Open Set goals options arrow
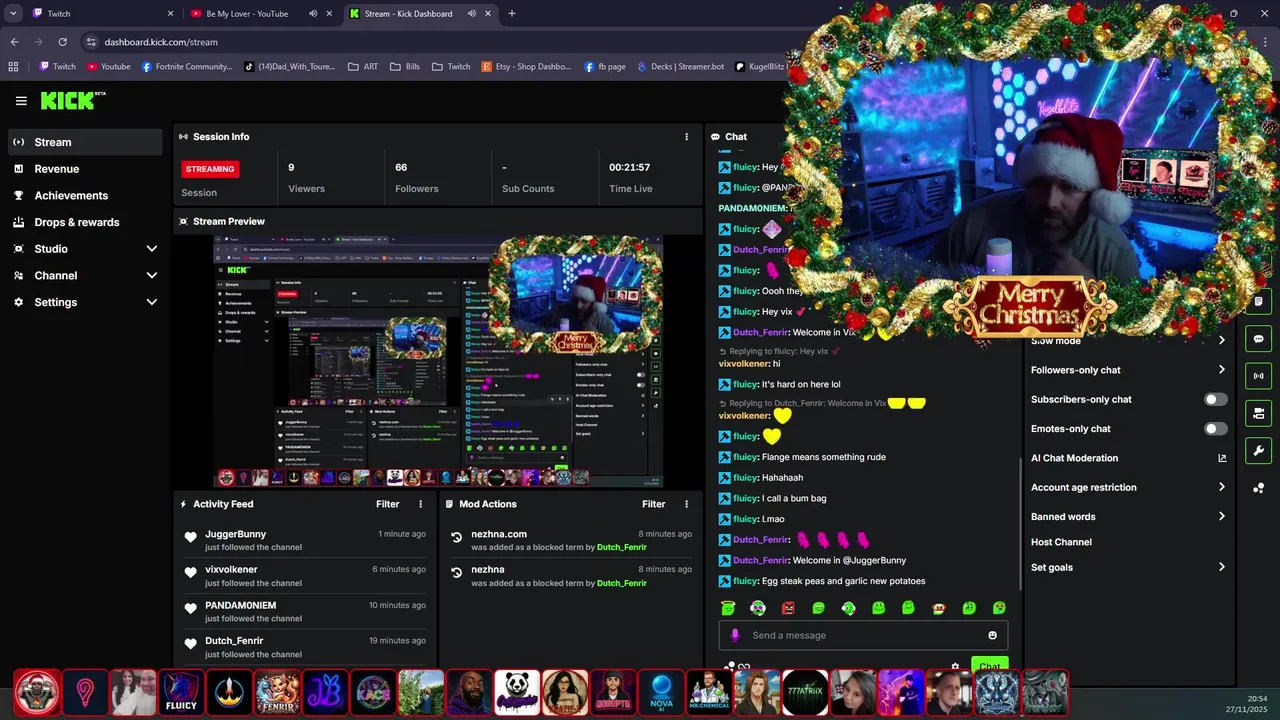 point(1221,567)
